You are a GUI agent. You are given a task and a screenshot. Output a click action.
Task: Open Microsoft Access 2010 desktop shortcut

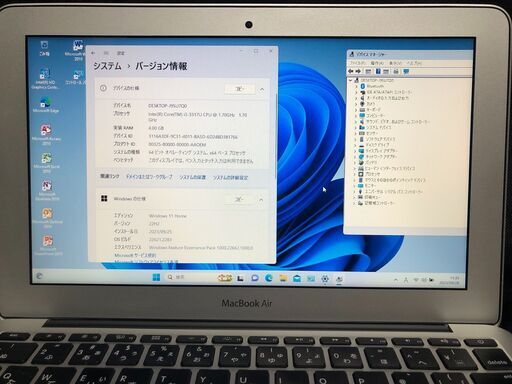(x=46, y=134)
